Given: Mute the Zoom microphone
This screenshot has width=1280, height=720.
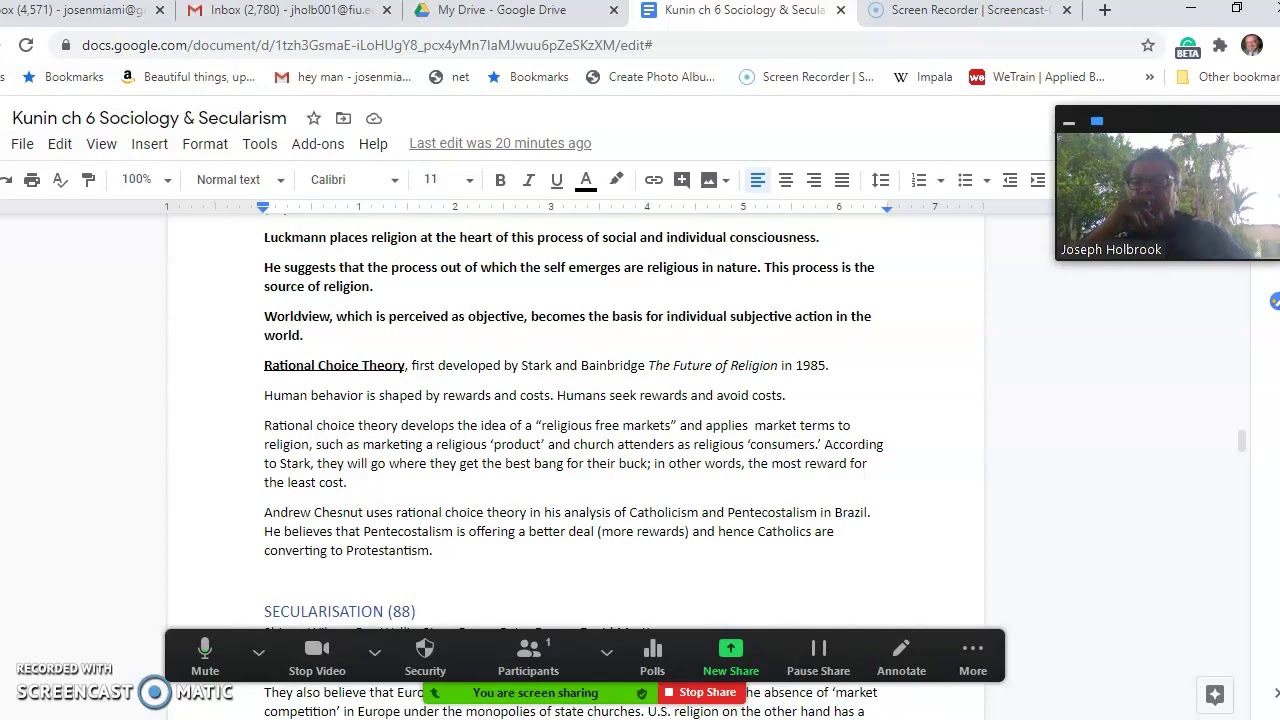Looking at the screenshot, I should click(205, 657).
